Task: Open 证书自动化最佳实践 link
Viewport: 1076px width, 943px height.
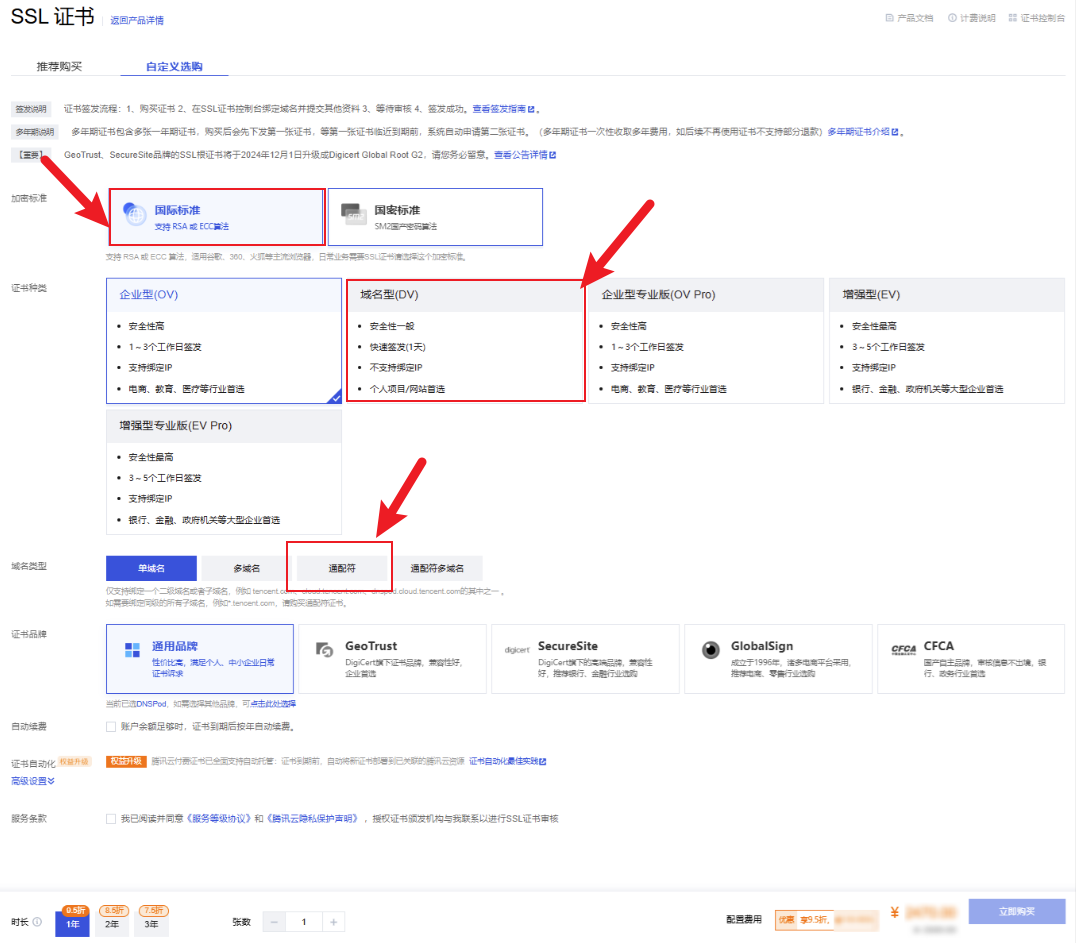Action: (x=507, y=762)
